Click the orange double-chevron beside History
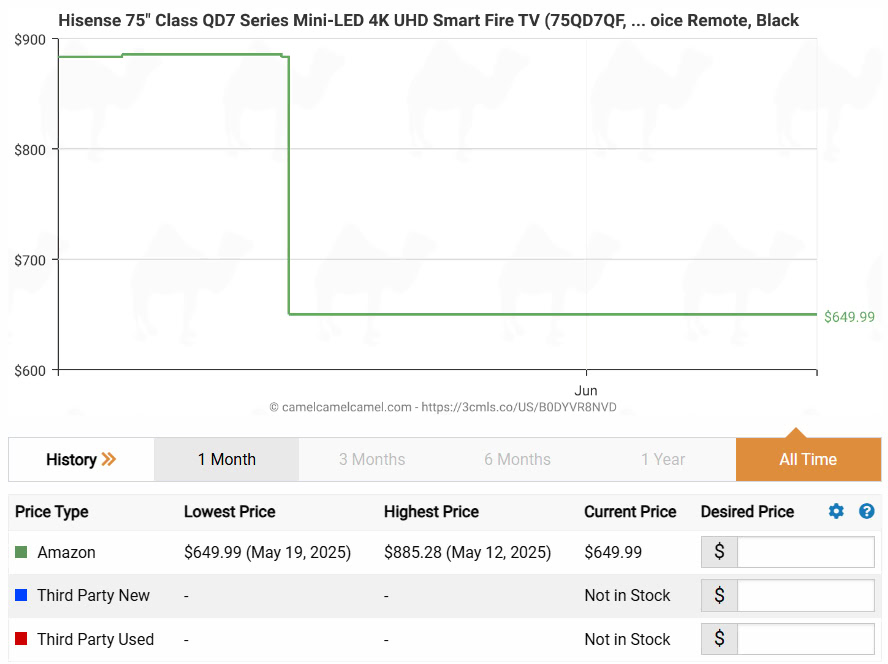This screenshot has height=664, width=888. (x=109, y=460)
